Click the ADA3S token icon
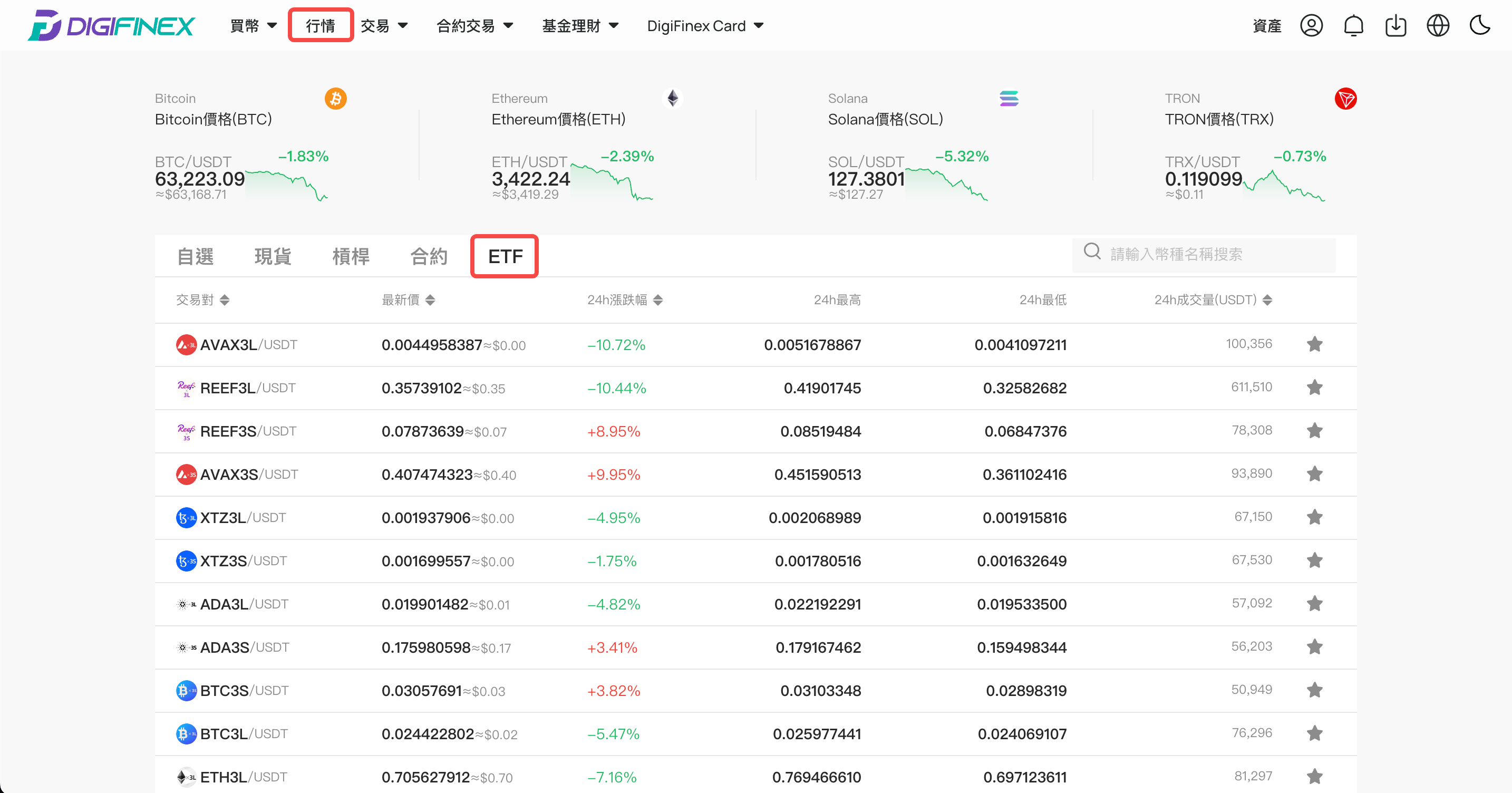1512x793 pixels. pos(186,647)
